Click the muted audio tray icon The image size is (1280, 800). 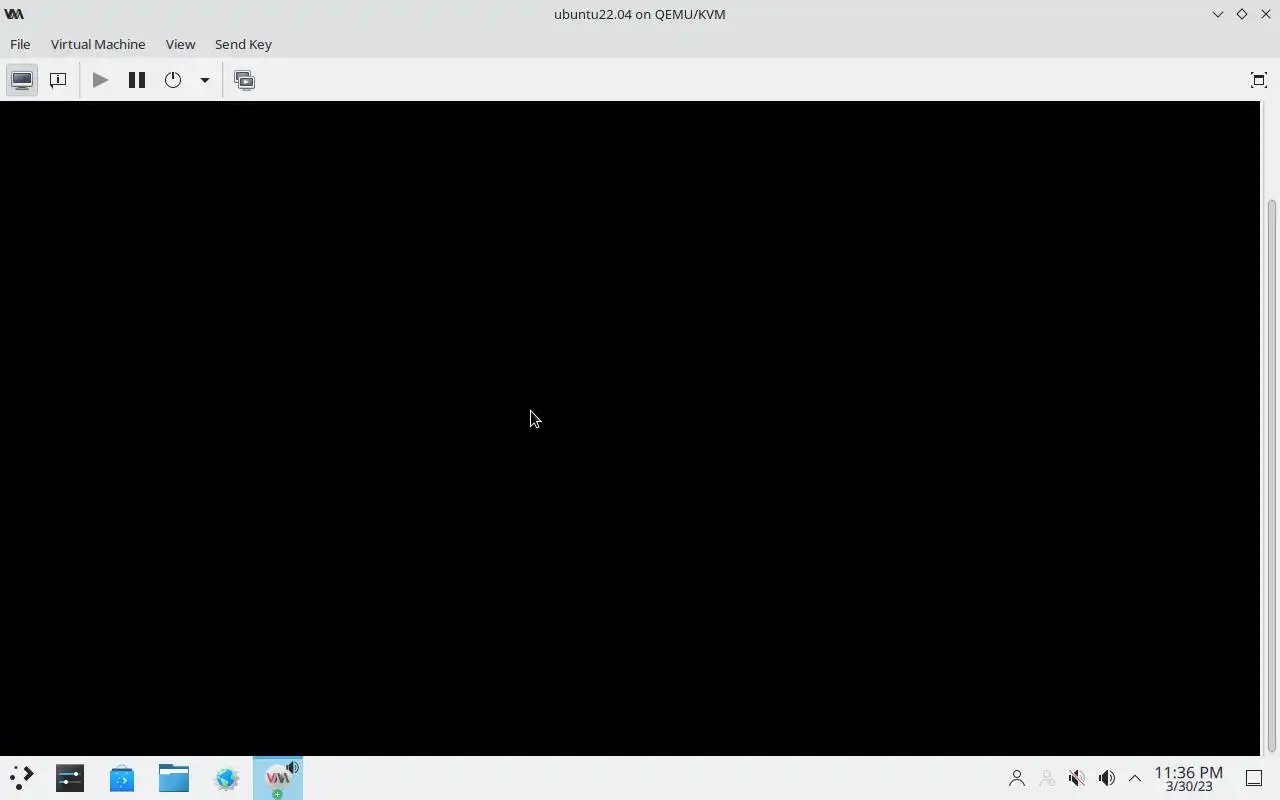[x=1077, y=778]
